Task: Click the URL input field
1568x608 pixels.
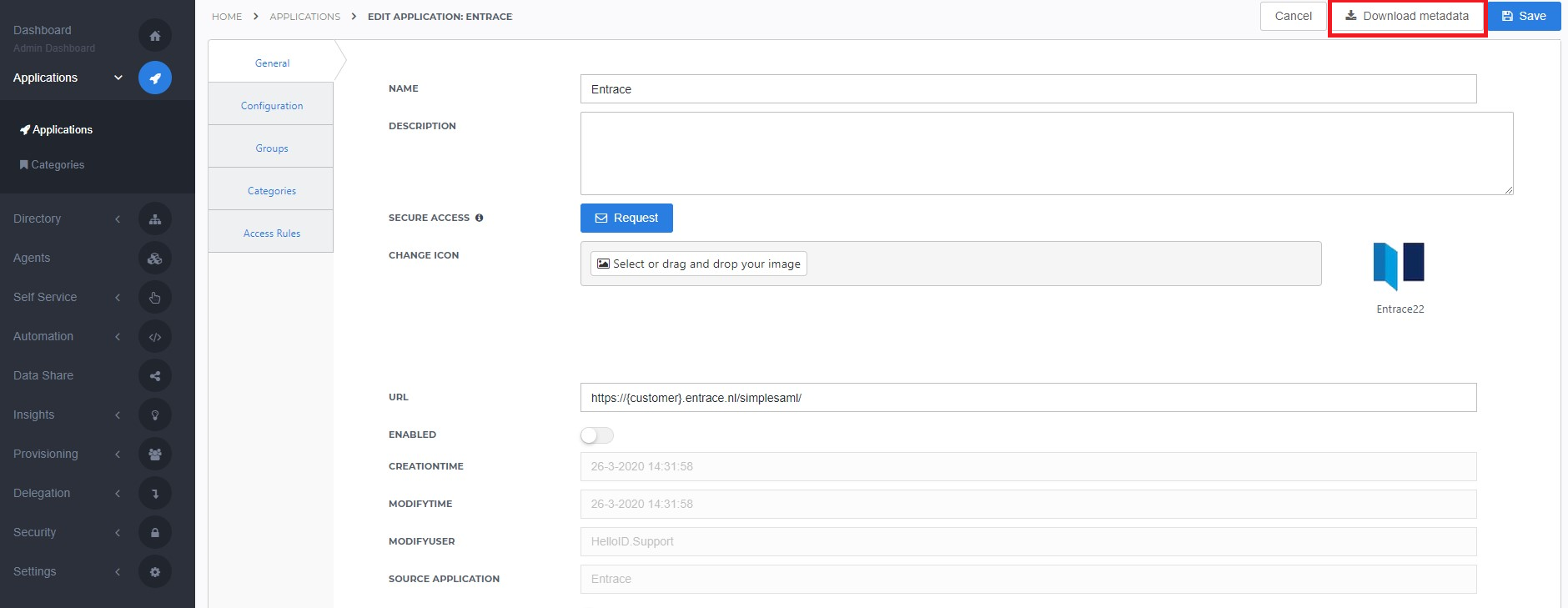Action: pyautogui.click(x=1028, y=398)
